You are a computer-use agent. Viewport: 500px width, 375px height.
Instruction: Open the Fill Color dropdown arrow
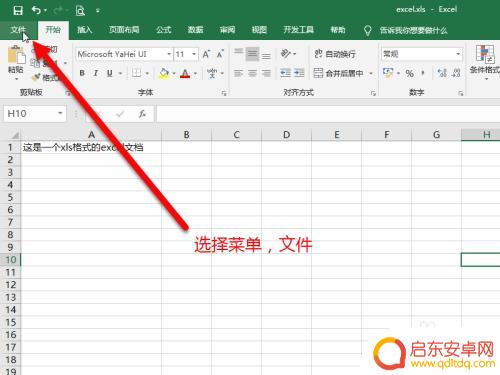click(174, 73)
